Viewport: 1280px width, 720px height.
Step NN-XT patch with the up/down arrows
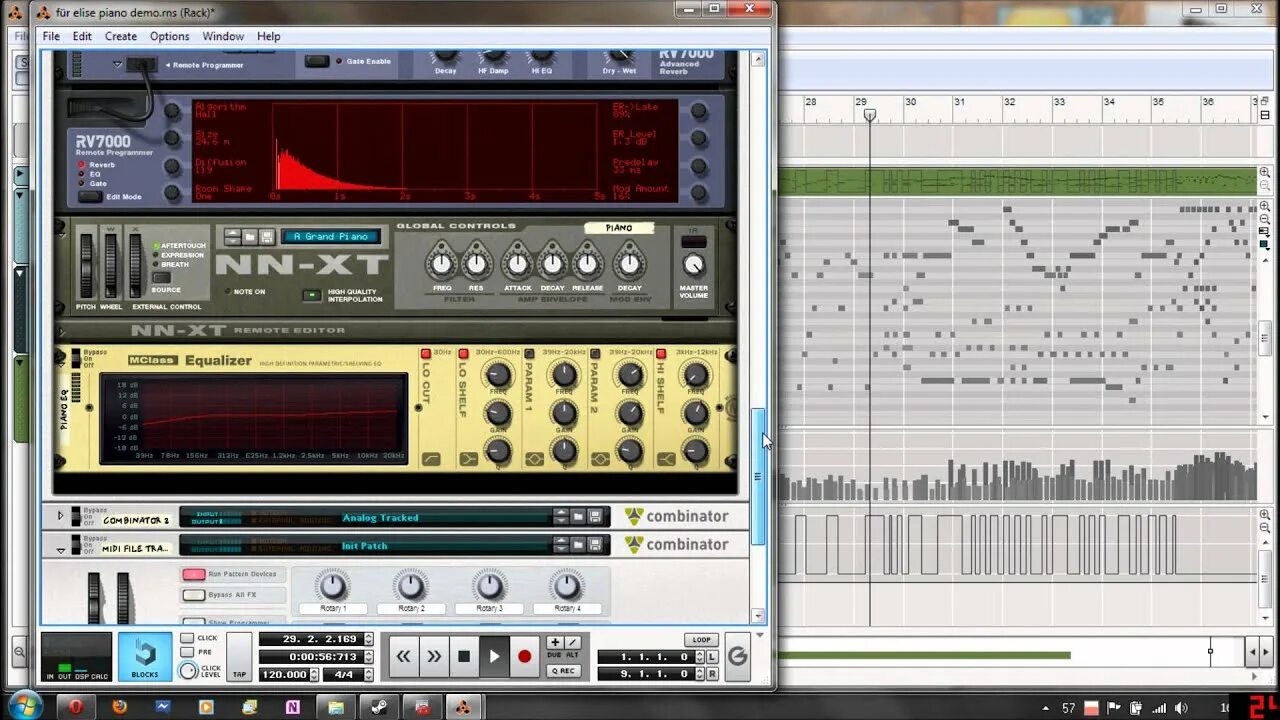(x=232, y=237)
